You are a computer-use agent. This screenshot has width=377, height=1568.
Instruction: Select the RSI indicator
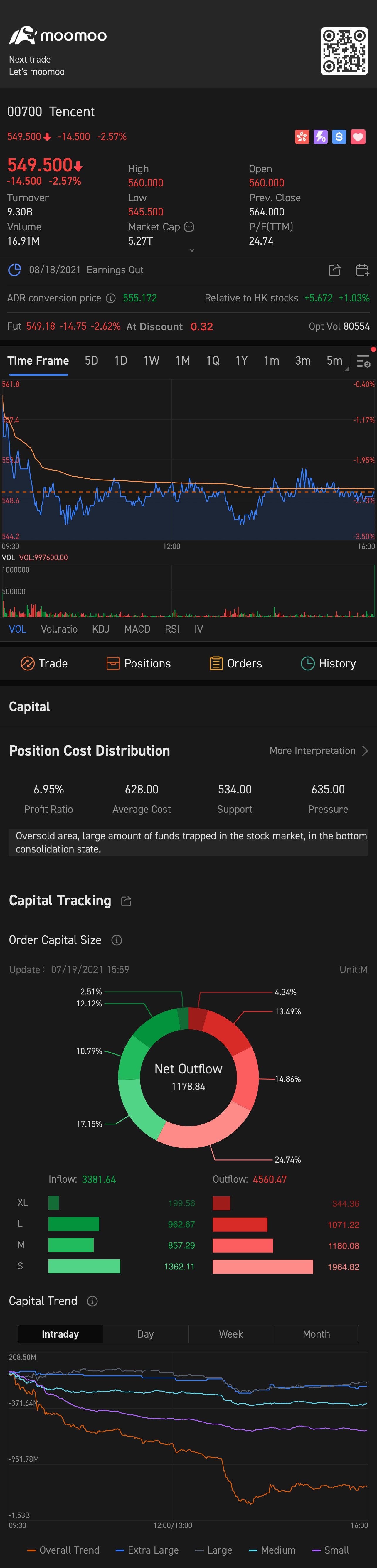(172, 629)
